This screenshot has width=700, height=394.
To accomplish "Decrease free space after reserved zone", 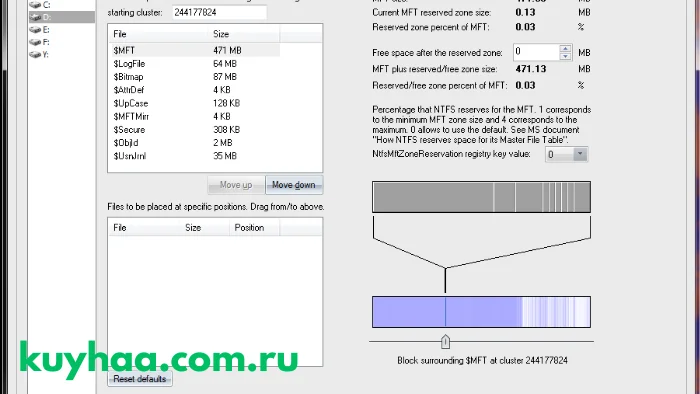I will pos(565,56).
